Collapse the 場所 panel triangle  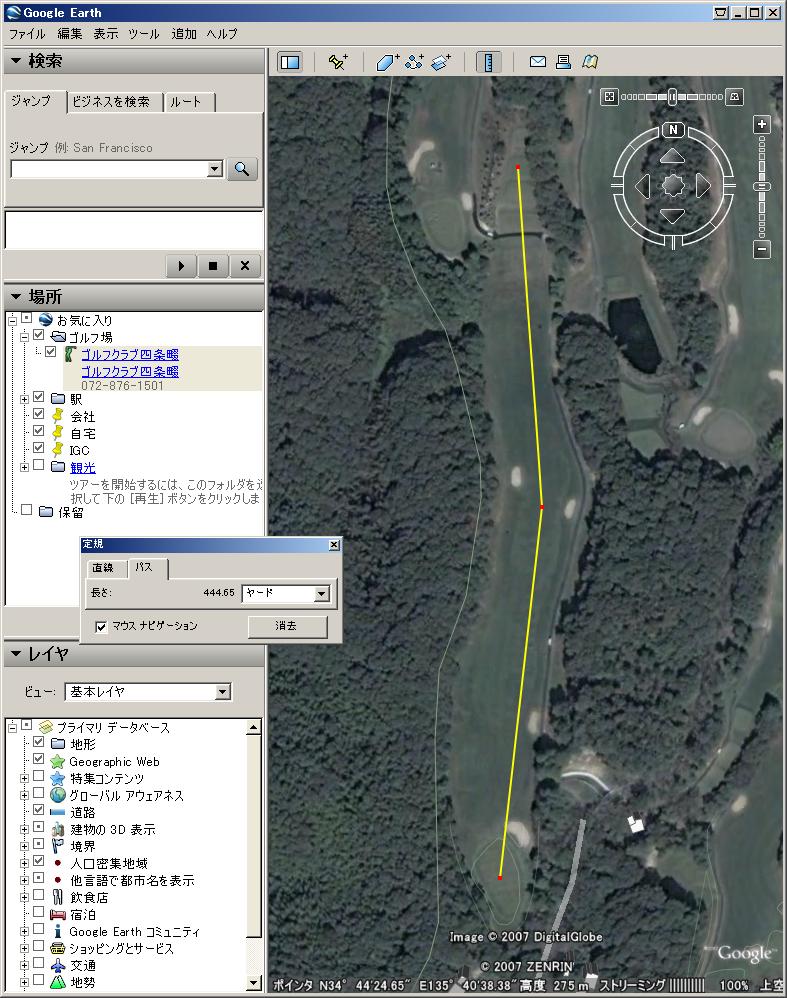coord(16,297)
